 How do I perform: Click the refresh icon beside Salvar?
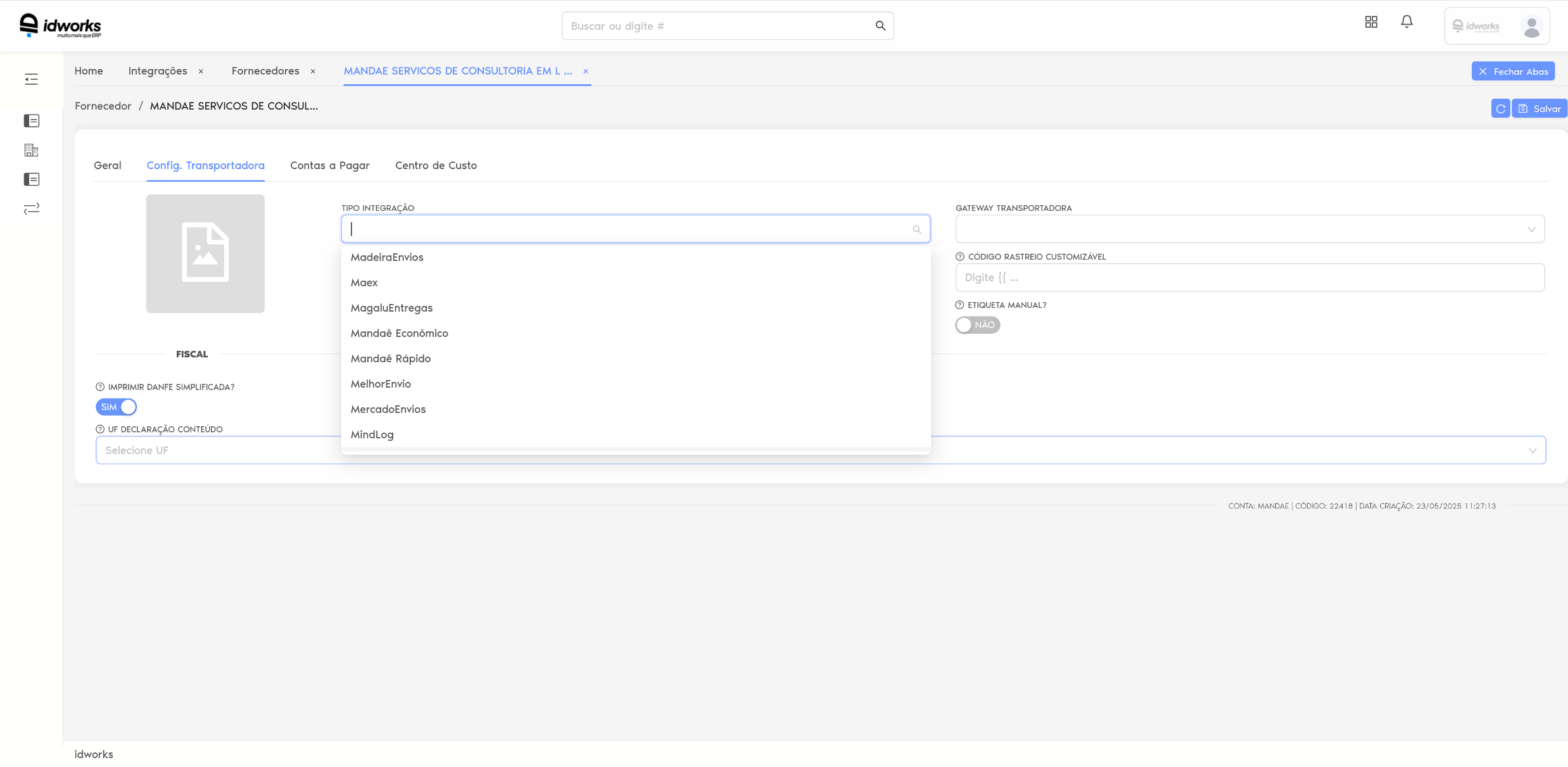pyautogui.click(x=1500, y=109)
